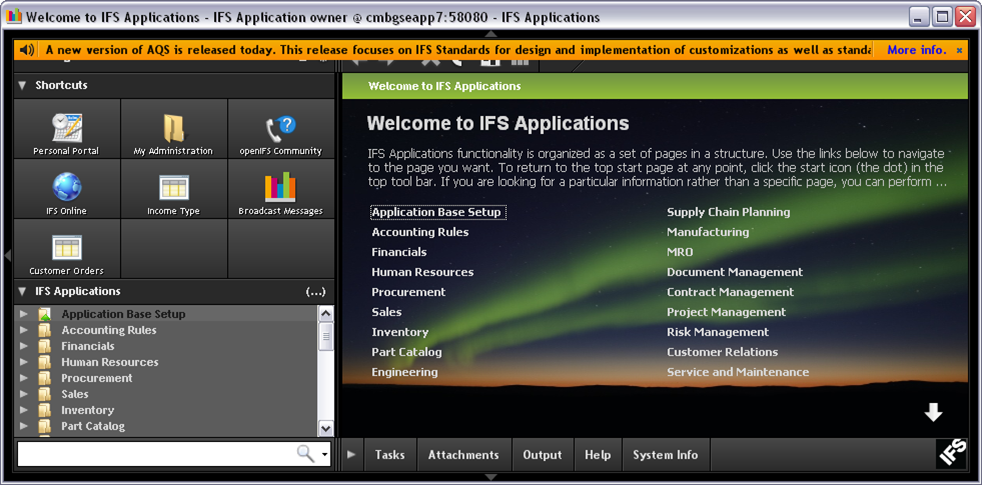
Task: Open the Attachments tab
Action: pyautogui.click(x=463, y=455)
